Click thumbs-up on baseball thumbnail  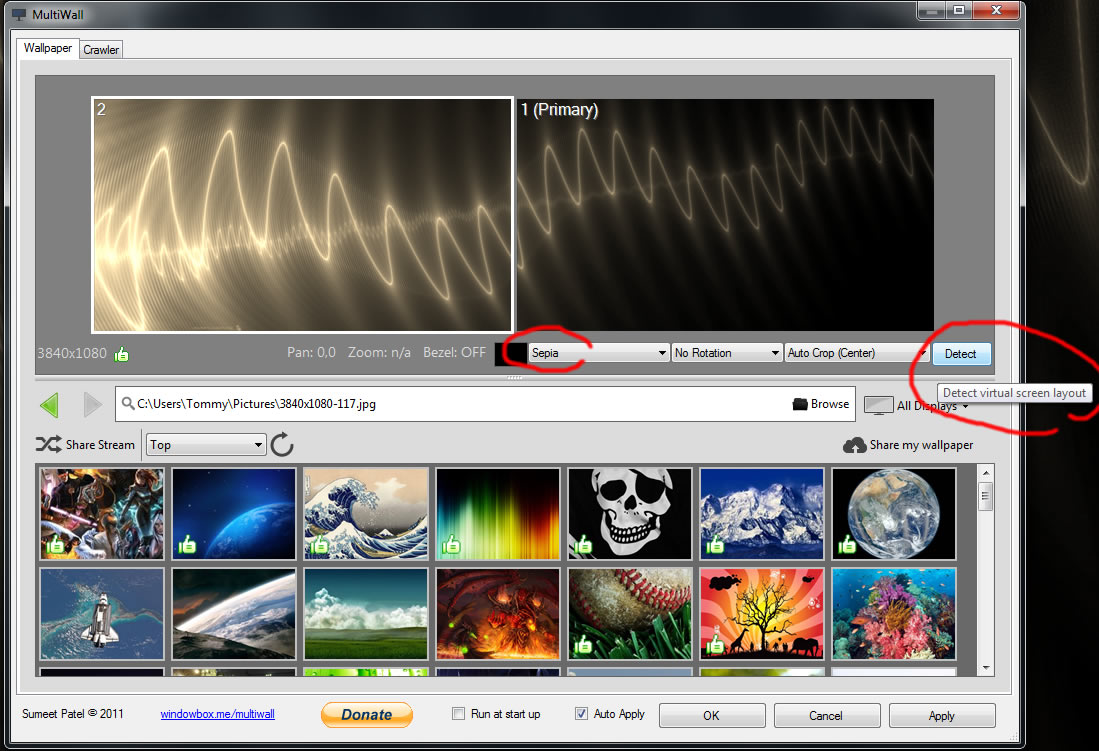click(583, 644)
